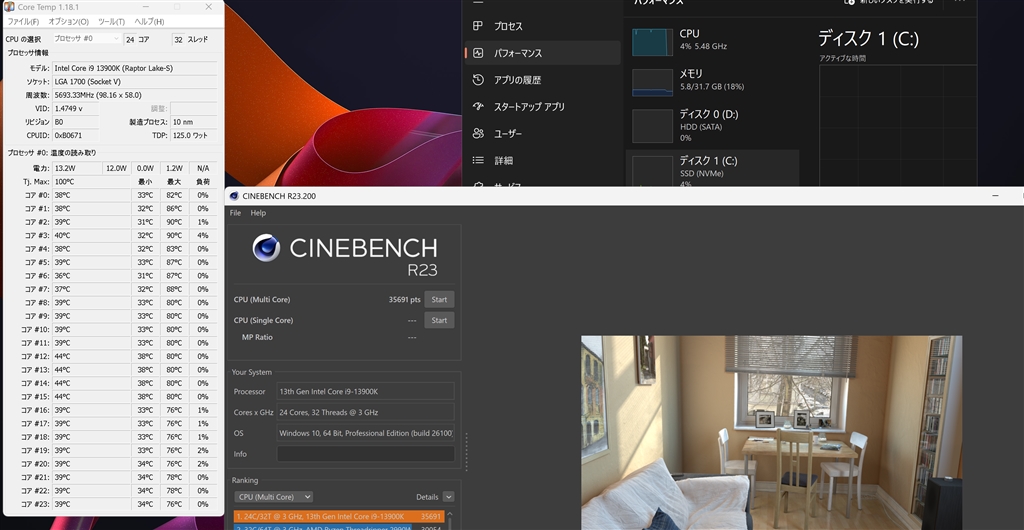The image size is (1024, 530).
Task: Click the MP Ratio label in Cinebench
Action: click(x=257, y=337)
